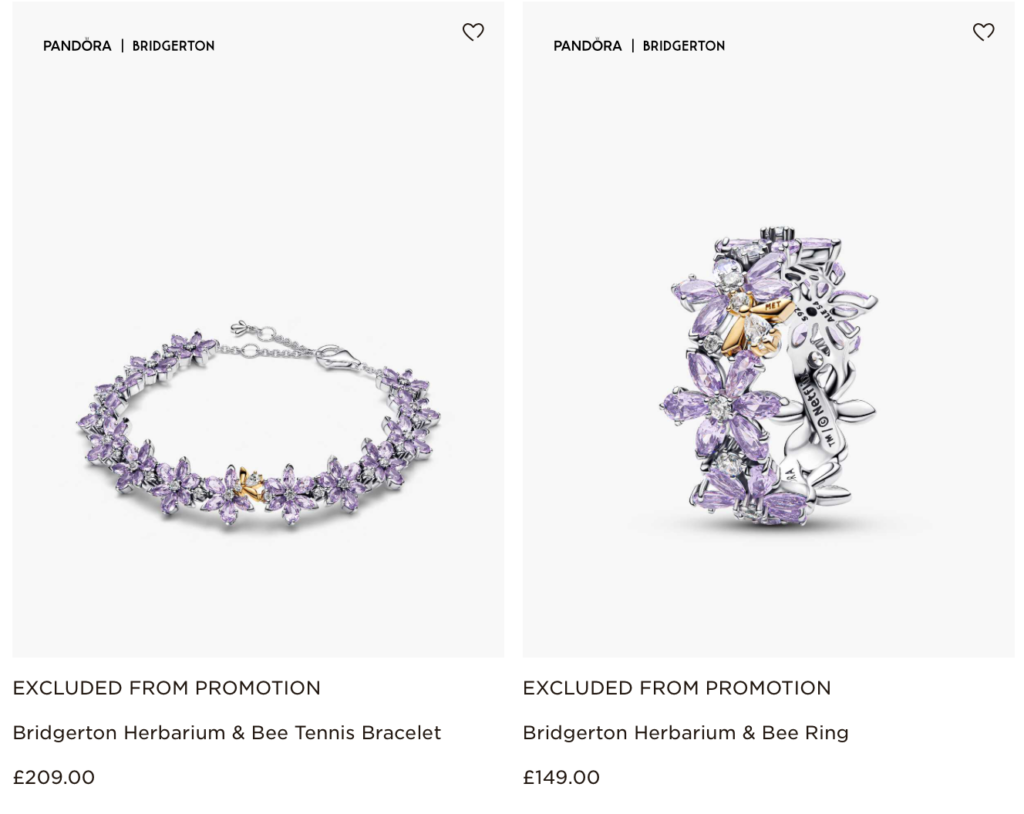Favorite the Bee Ring with its heart icon

983,32
